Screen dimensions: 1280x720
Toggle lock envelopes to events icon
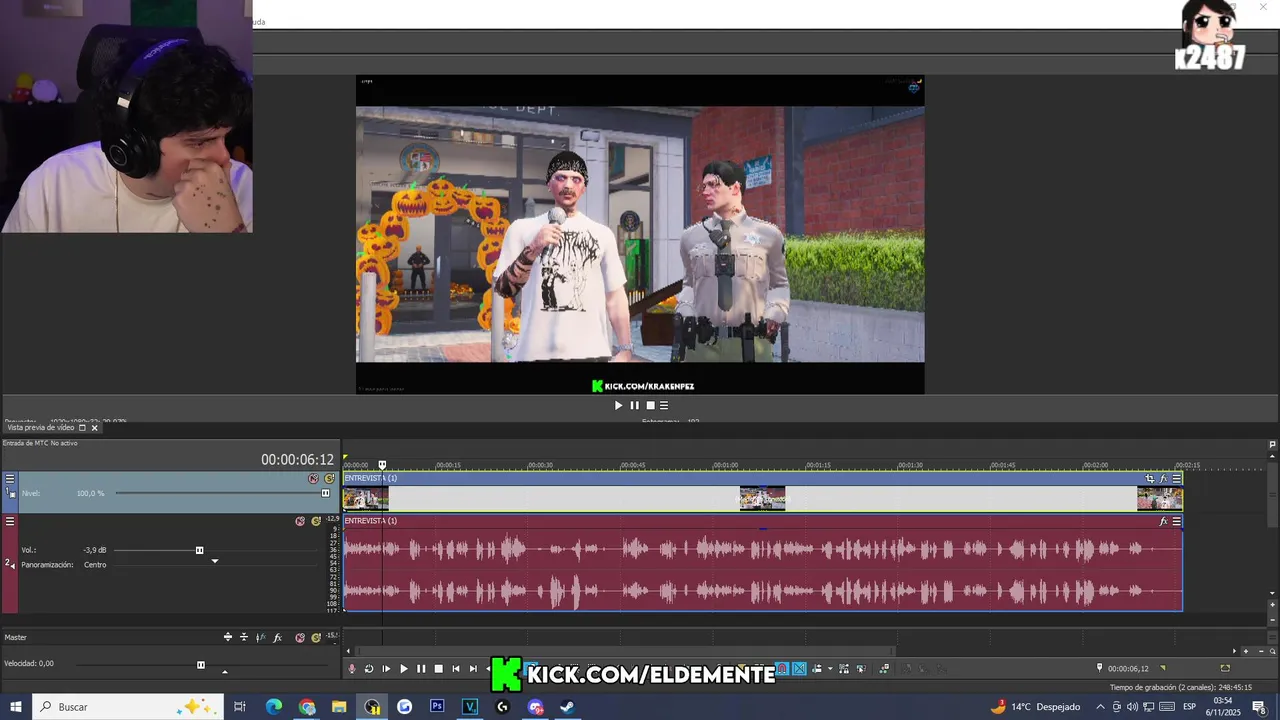[x=844, y=669]
